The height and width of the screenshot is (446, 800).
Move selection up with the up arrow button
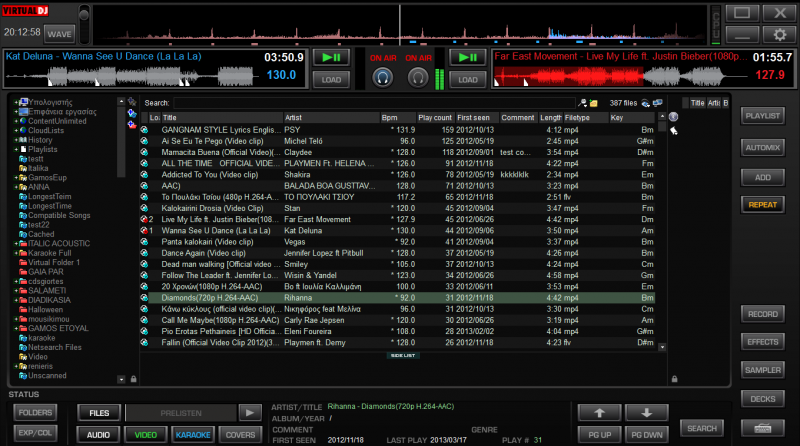coord(599,412)
